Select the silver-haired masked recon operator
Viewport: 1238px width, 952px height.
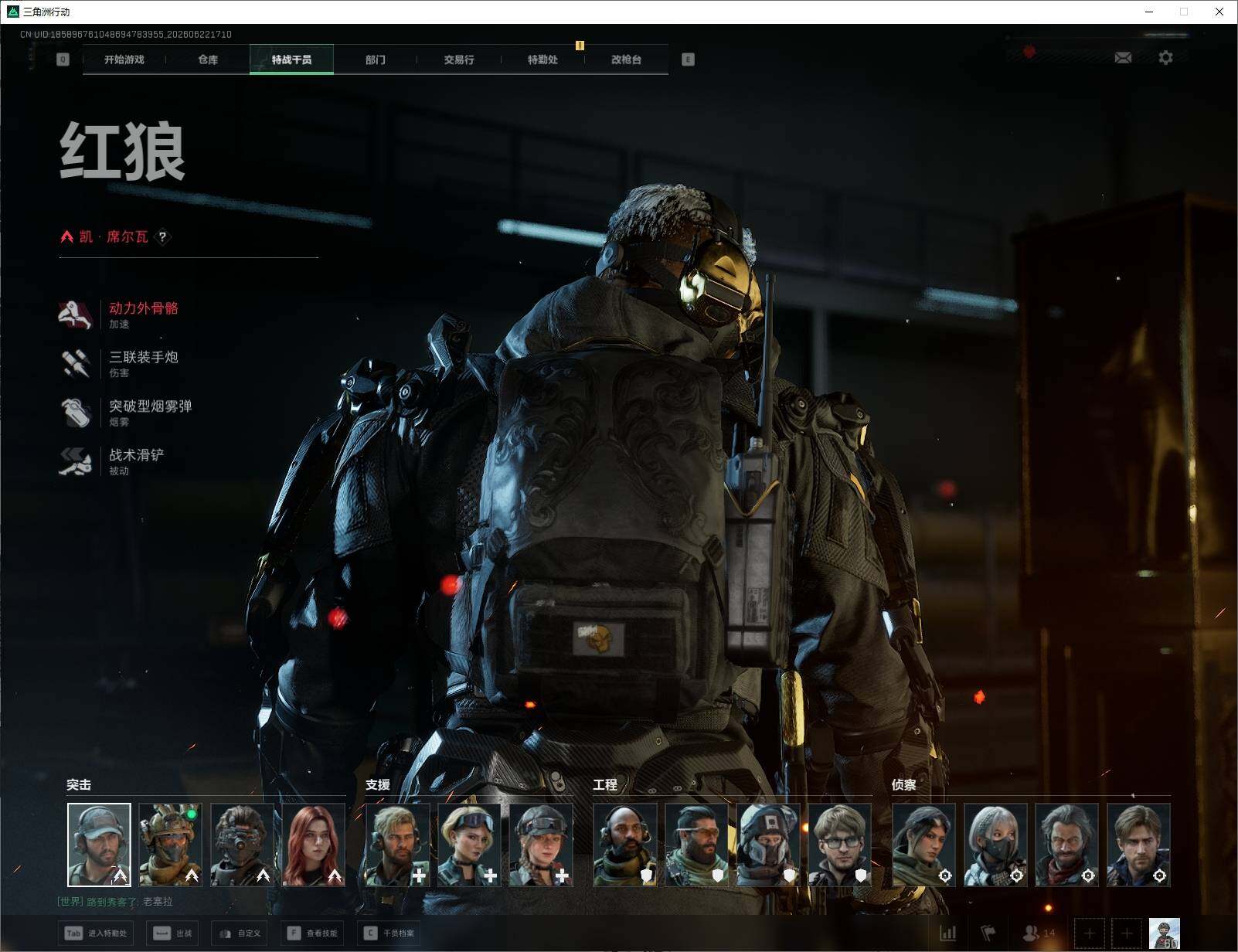[x=995, y=845]
